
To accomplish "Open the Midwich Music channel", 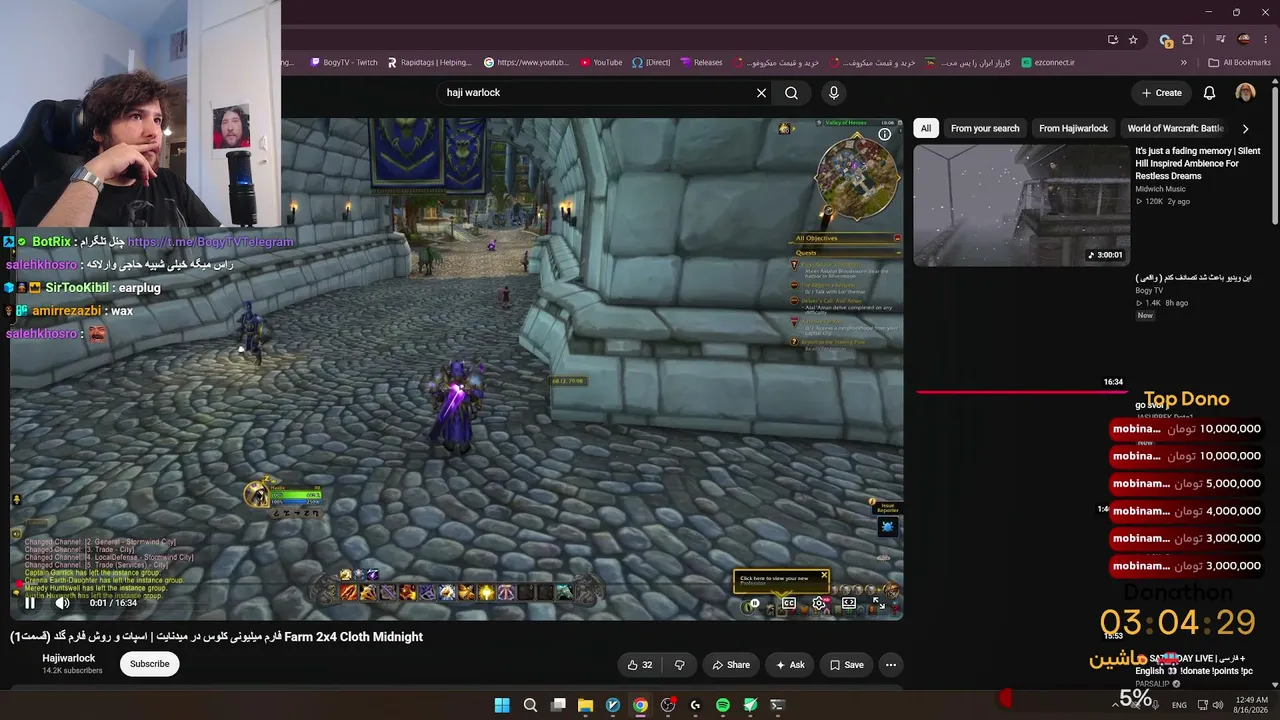I will (1160, 189).
